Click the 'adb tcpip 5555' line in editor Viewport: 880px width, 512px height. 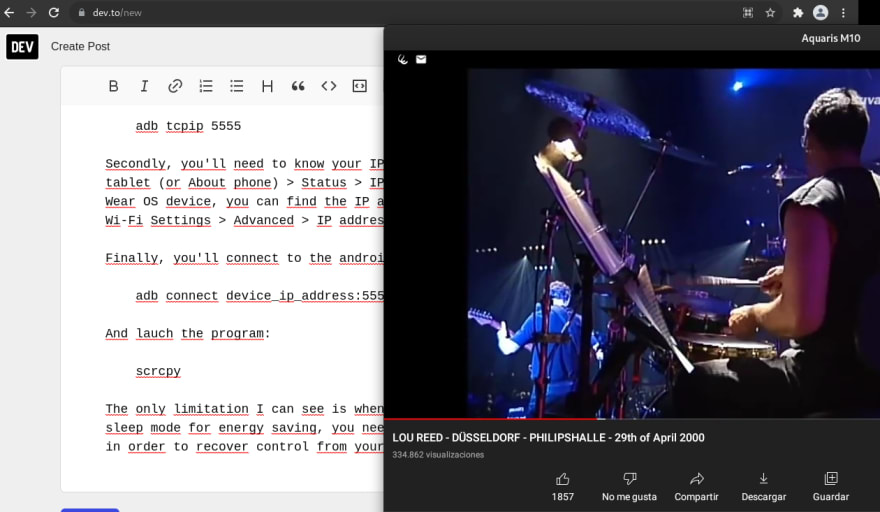188,126
